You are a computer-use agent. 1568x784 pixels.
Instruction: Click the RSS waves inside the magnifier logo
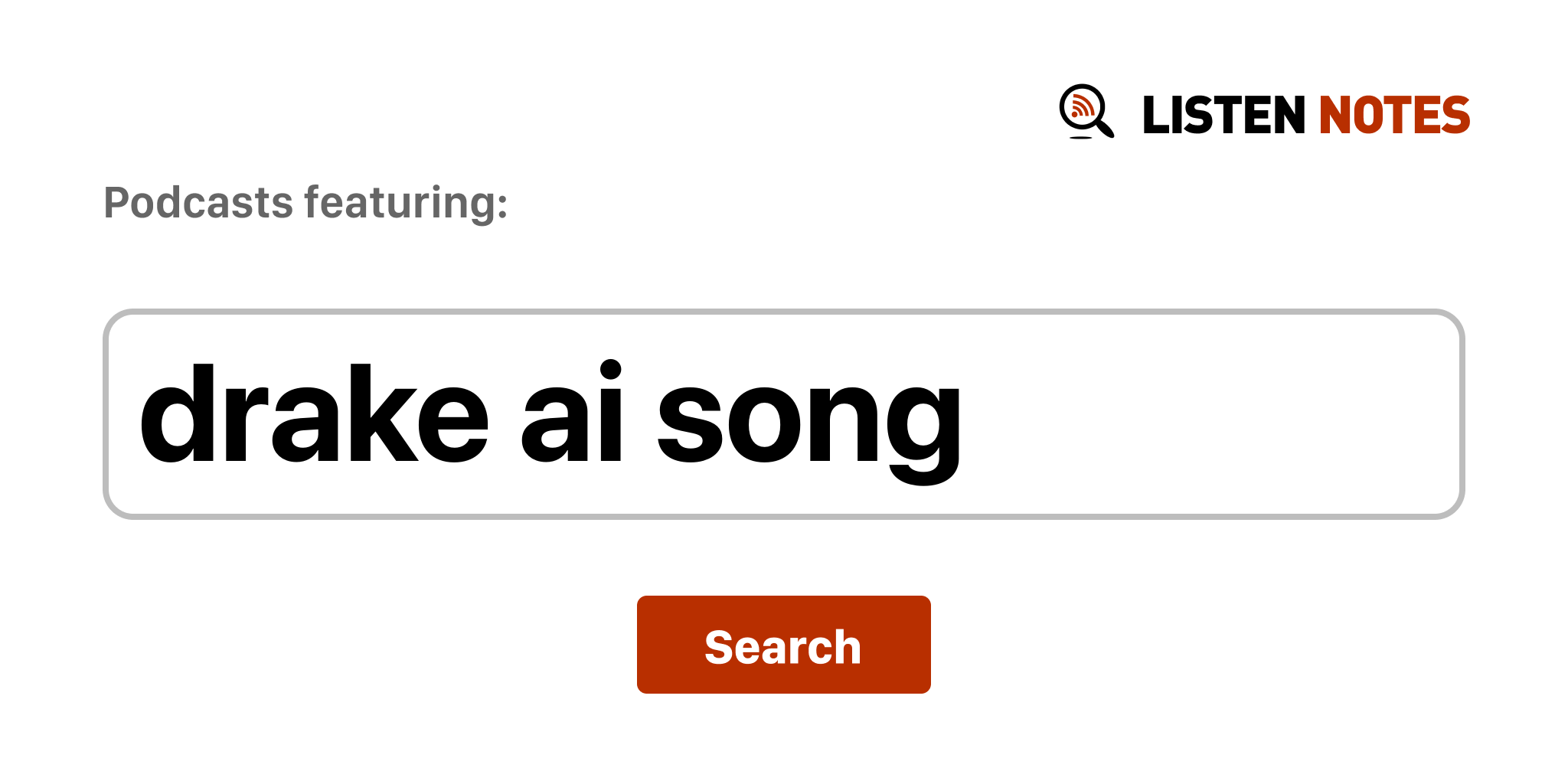tap(1081, 106)
